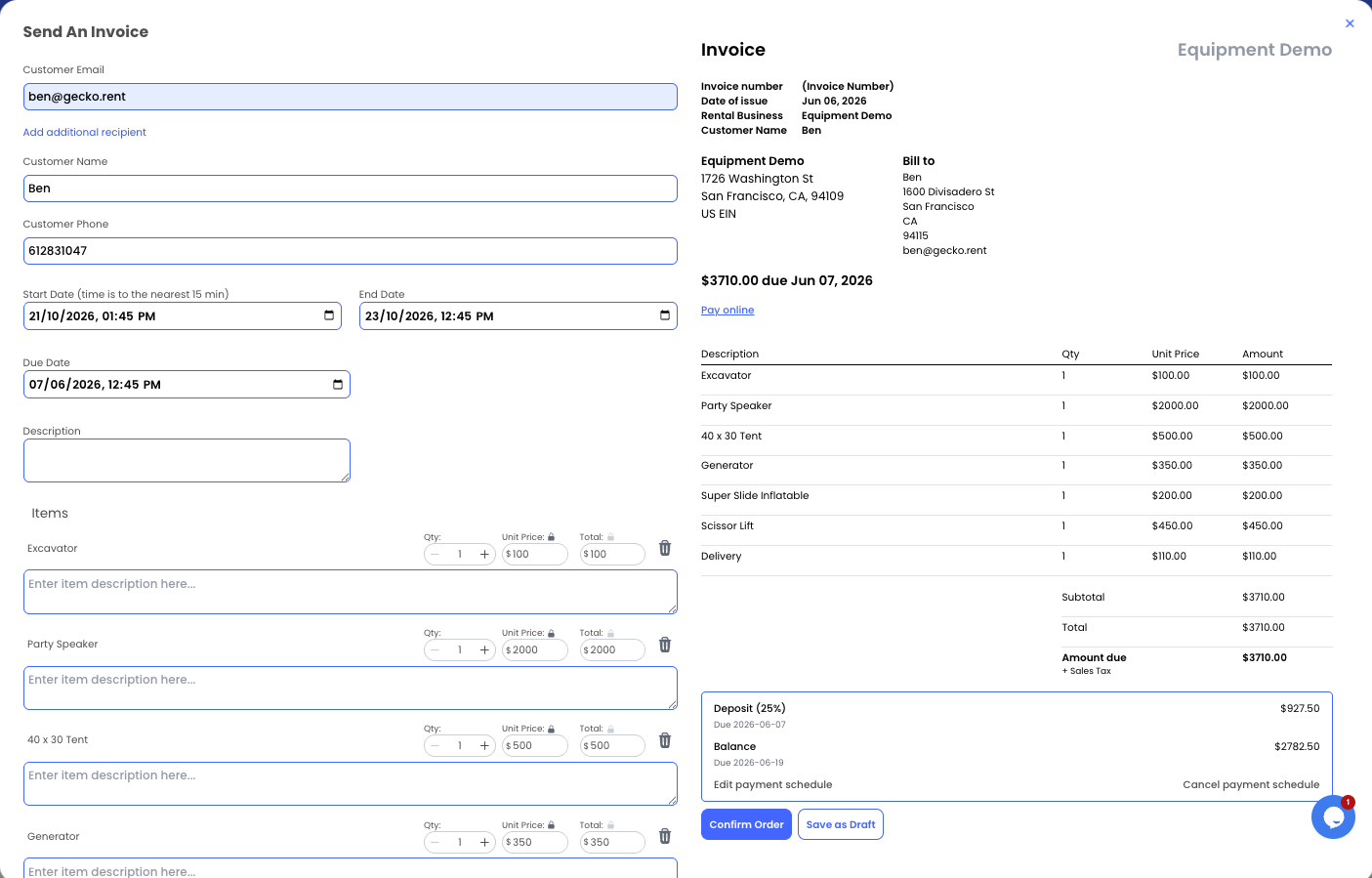Click the '$927.50' deposit amount
1372x878 pixels.
pyautogui.click(x=1300, y=708)
